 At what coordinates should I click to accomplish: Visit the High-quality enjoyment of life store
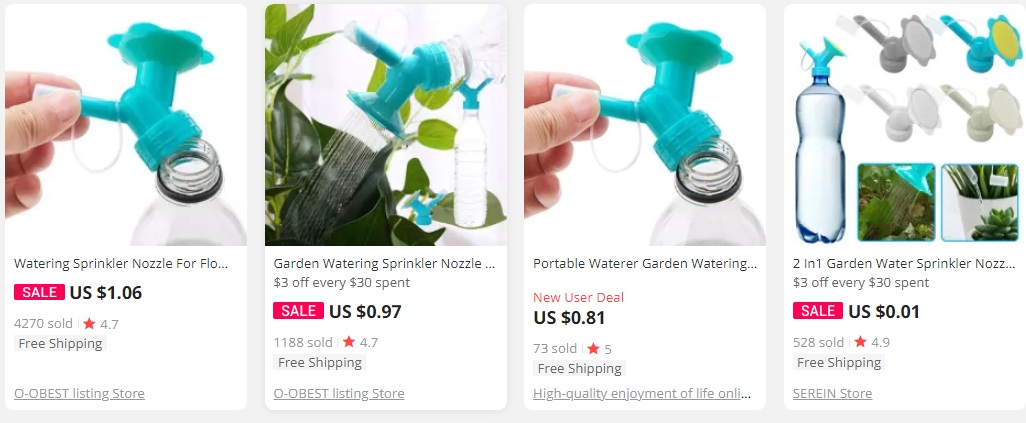point(642,394)
